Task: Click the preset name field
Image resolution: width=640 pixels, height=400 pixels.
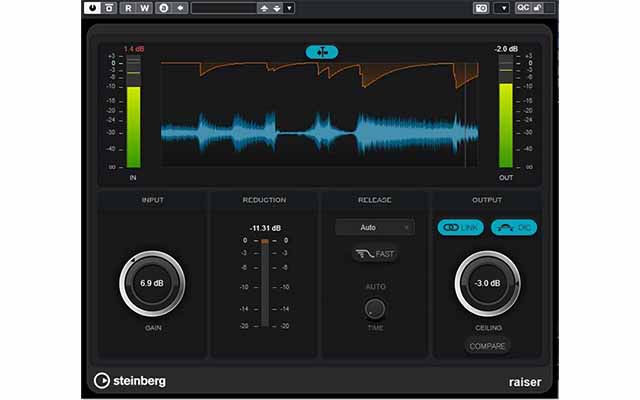Action: coord(224,8)
